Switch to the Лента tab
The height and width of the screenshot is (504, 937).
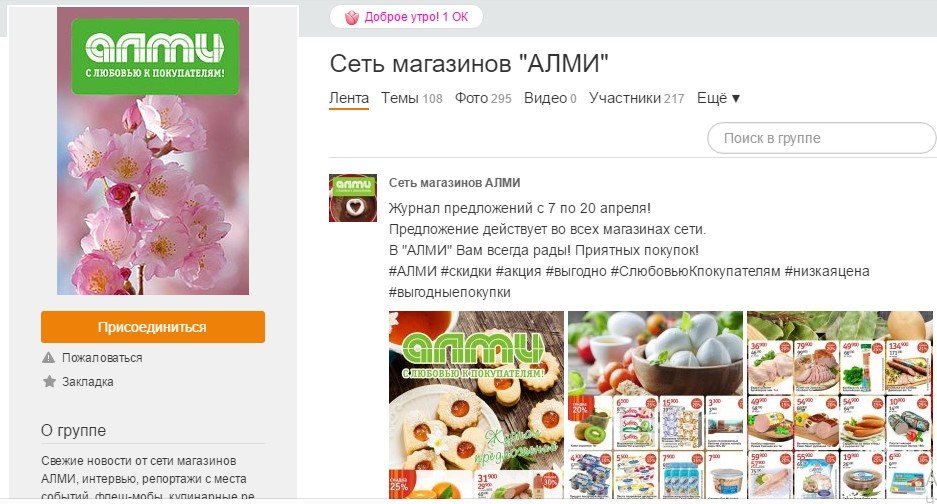coord(349,98)
